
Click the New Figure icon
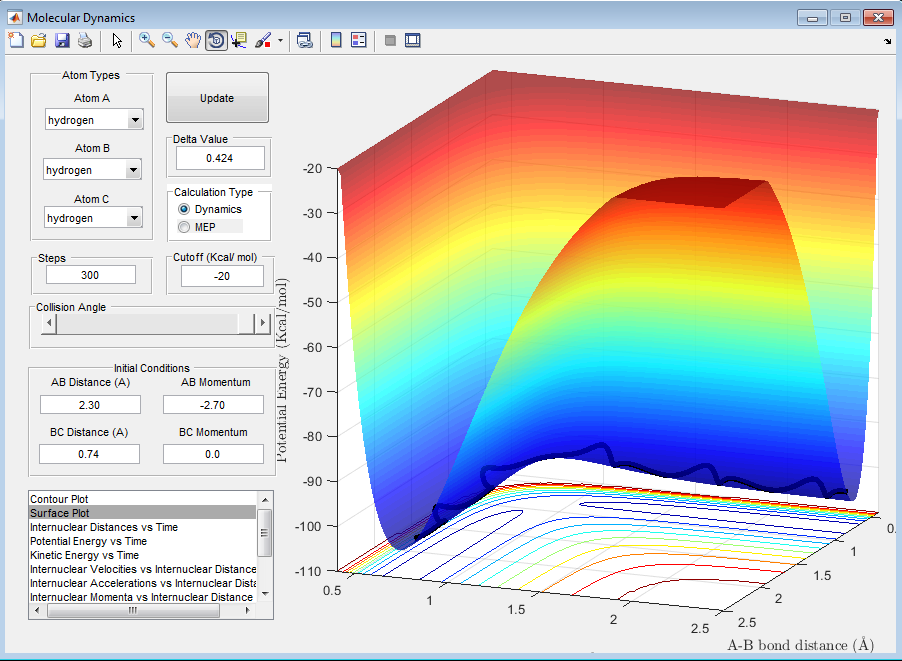point(15,40)
